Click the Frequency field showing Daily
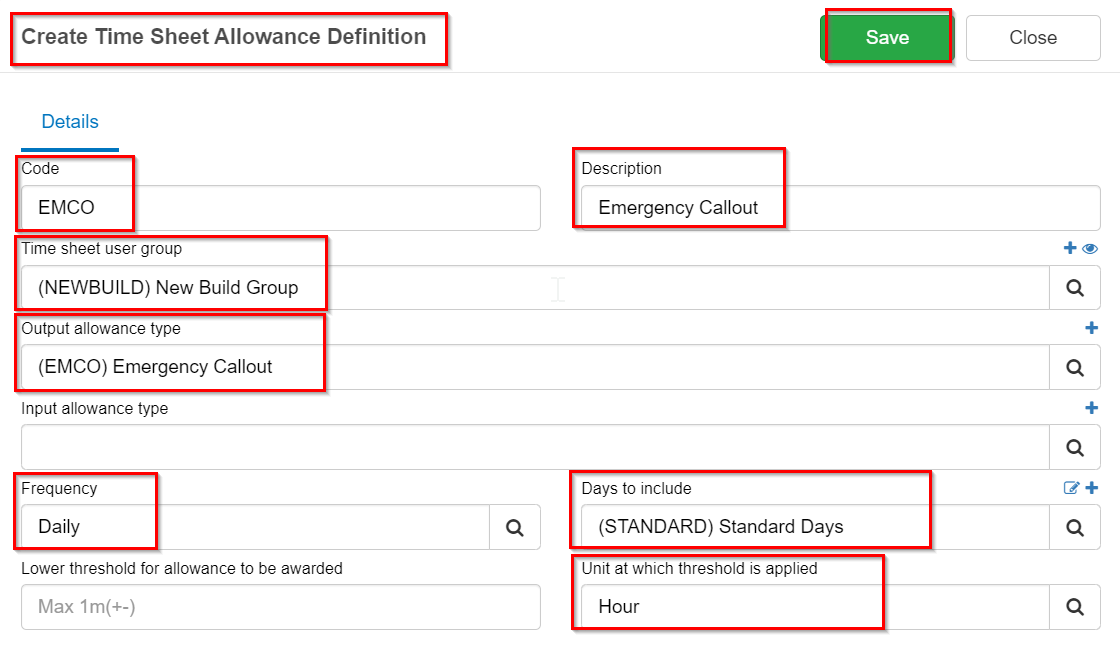Screen dimensions: 1120x668 (x=255, y=527)
